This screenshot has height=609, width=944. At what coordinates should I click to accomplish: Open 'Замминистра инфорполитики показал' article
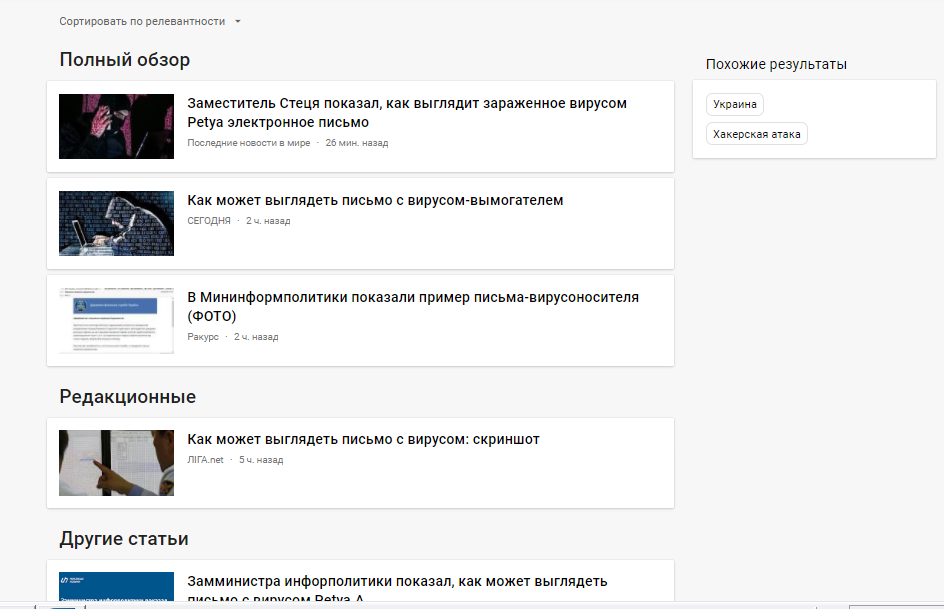[x=397, y=589]
